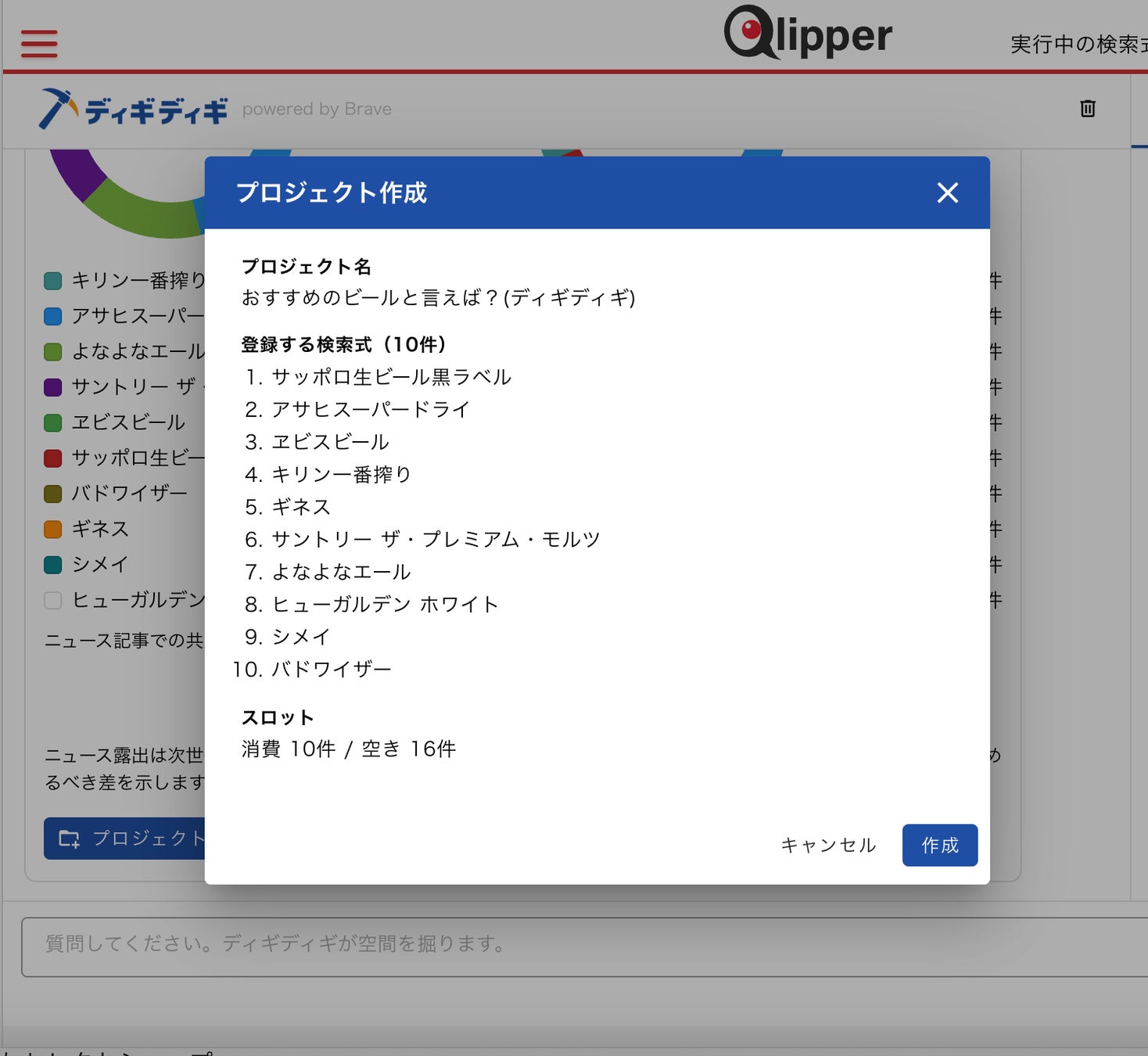Click list item サッポロ生ビール黒ラベル
1148x1056 pixels.
[x=391, y=377]
